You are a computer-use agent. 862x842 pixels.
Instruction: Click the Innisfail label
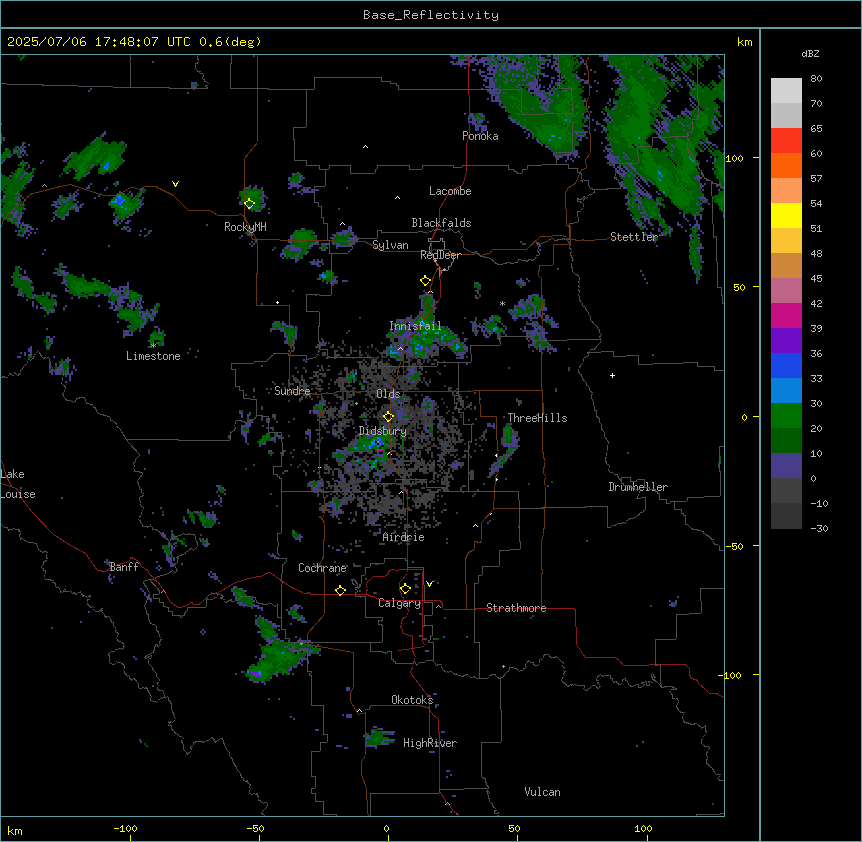(x=415, y=326)
